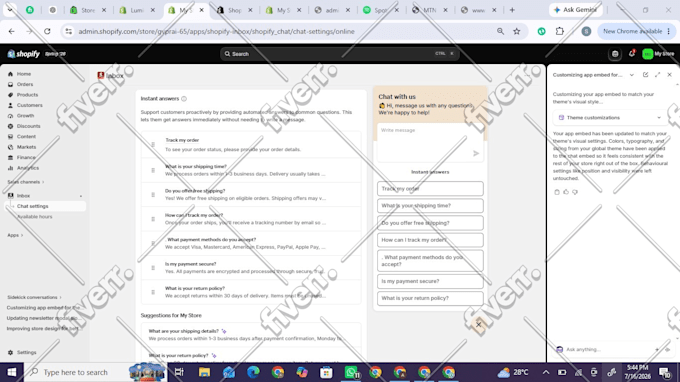The image size is (680, 382).
Task: Open suggestion What are your shipping details
Action: point(251,335)
